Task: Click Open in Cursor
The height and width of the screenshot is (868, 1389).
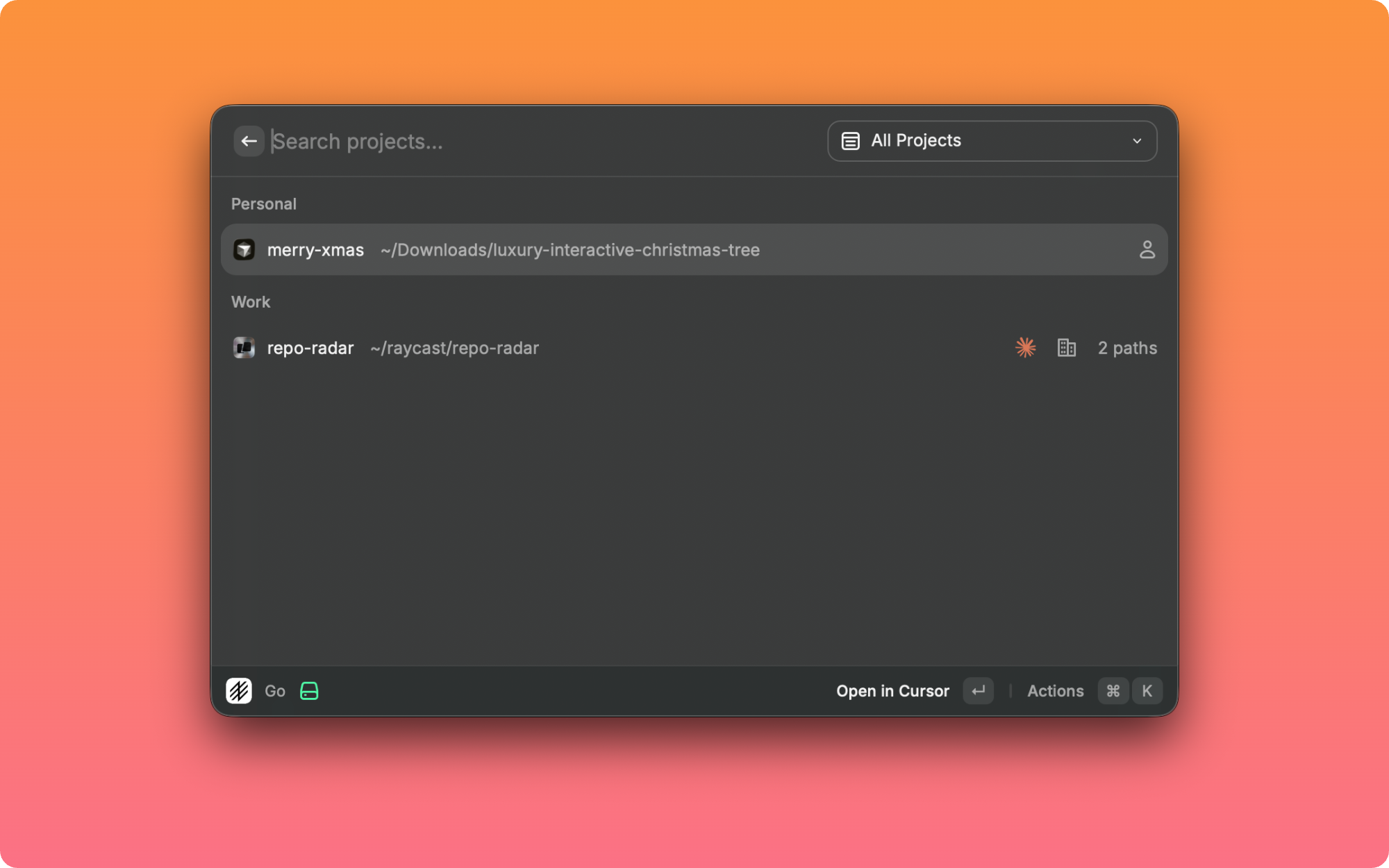Action: (x=893, y=691)
